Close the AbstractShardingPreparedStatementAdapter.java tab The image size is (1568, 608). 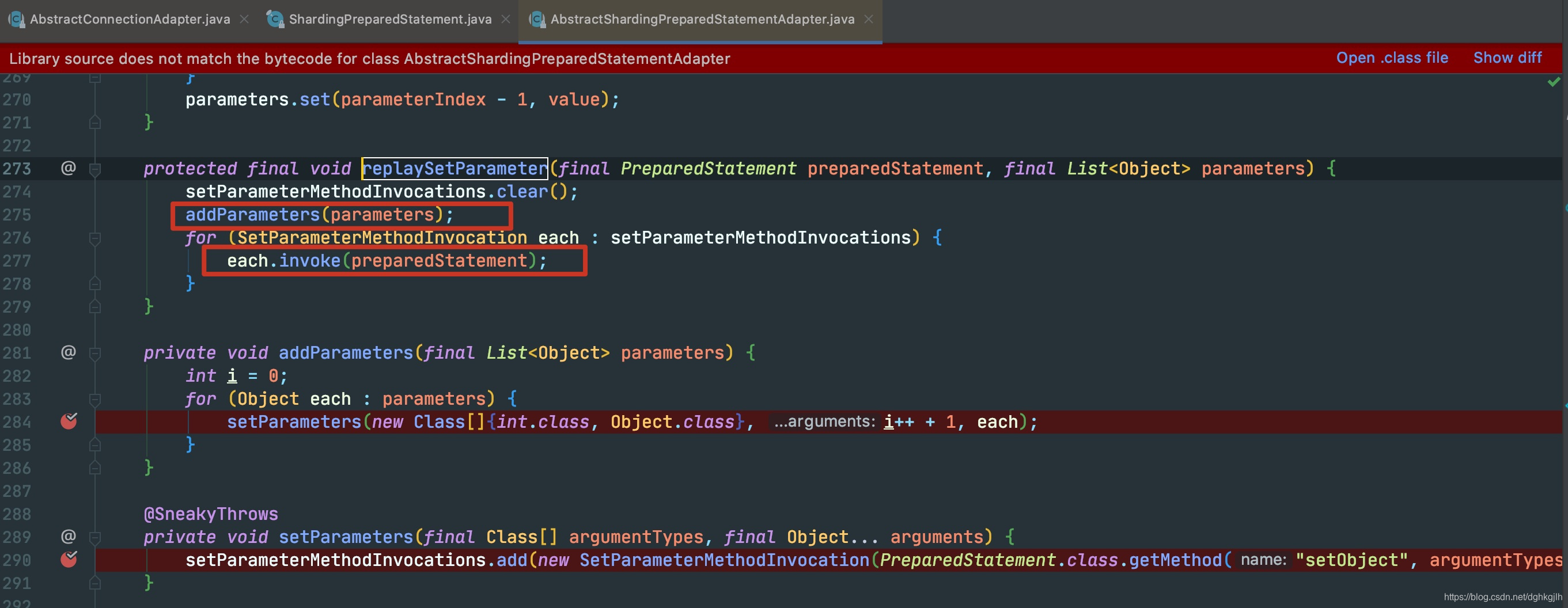[x=869, y=20]
